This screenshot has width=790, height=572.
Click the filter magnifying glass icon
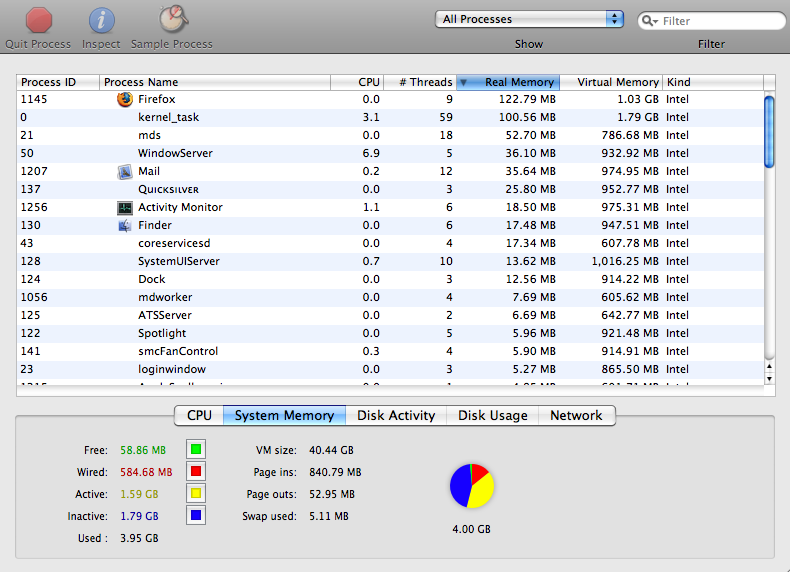(x=650, y=21)
